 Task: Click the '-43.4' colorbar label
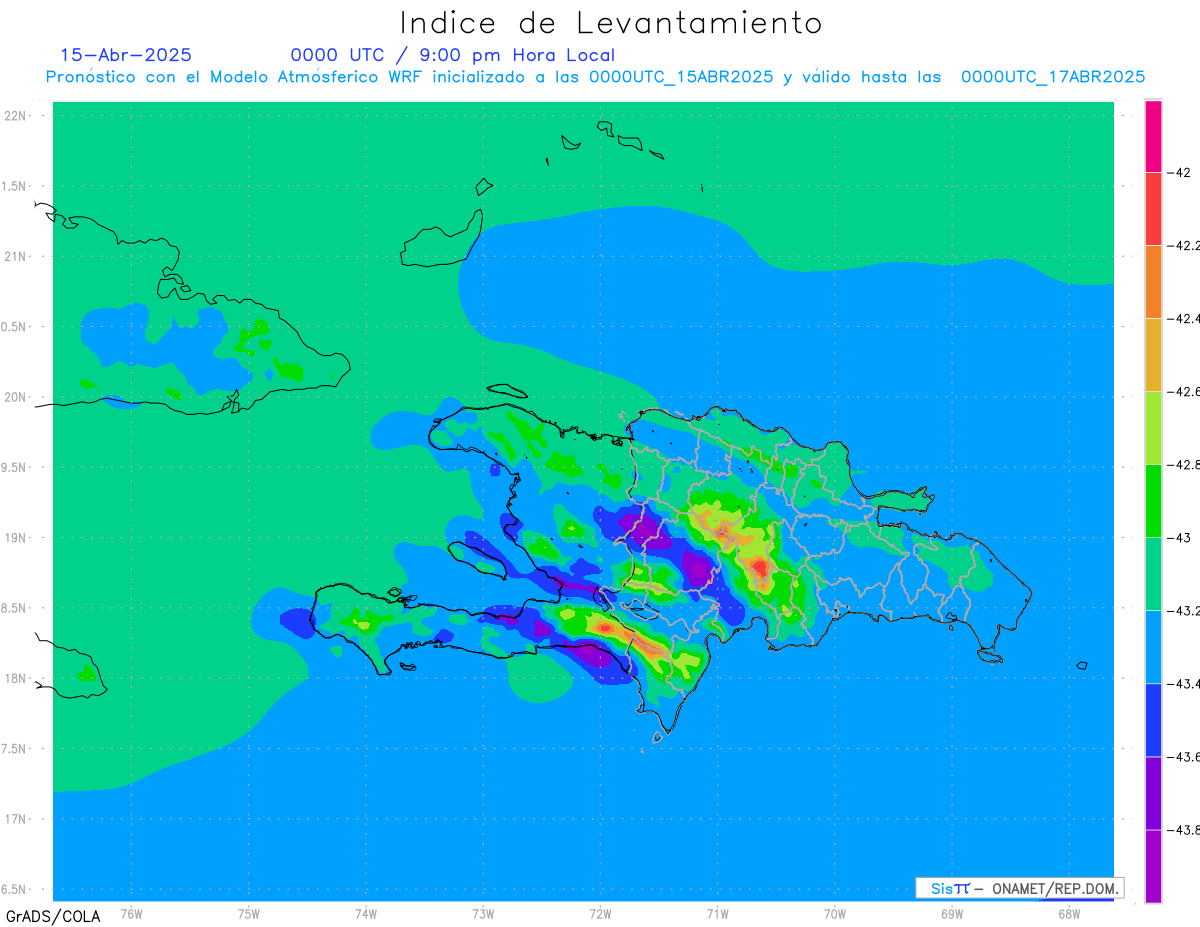tap(1184, 683)
